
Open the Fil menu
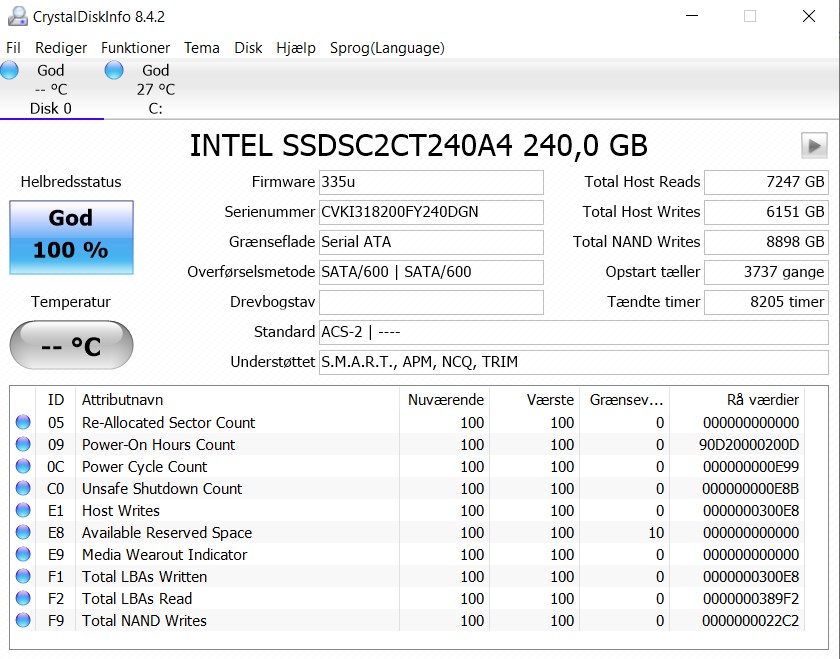click(x=13, y=48)
